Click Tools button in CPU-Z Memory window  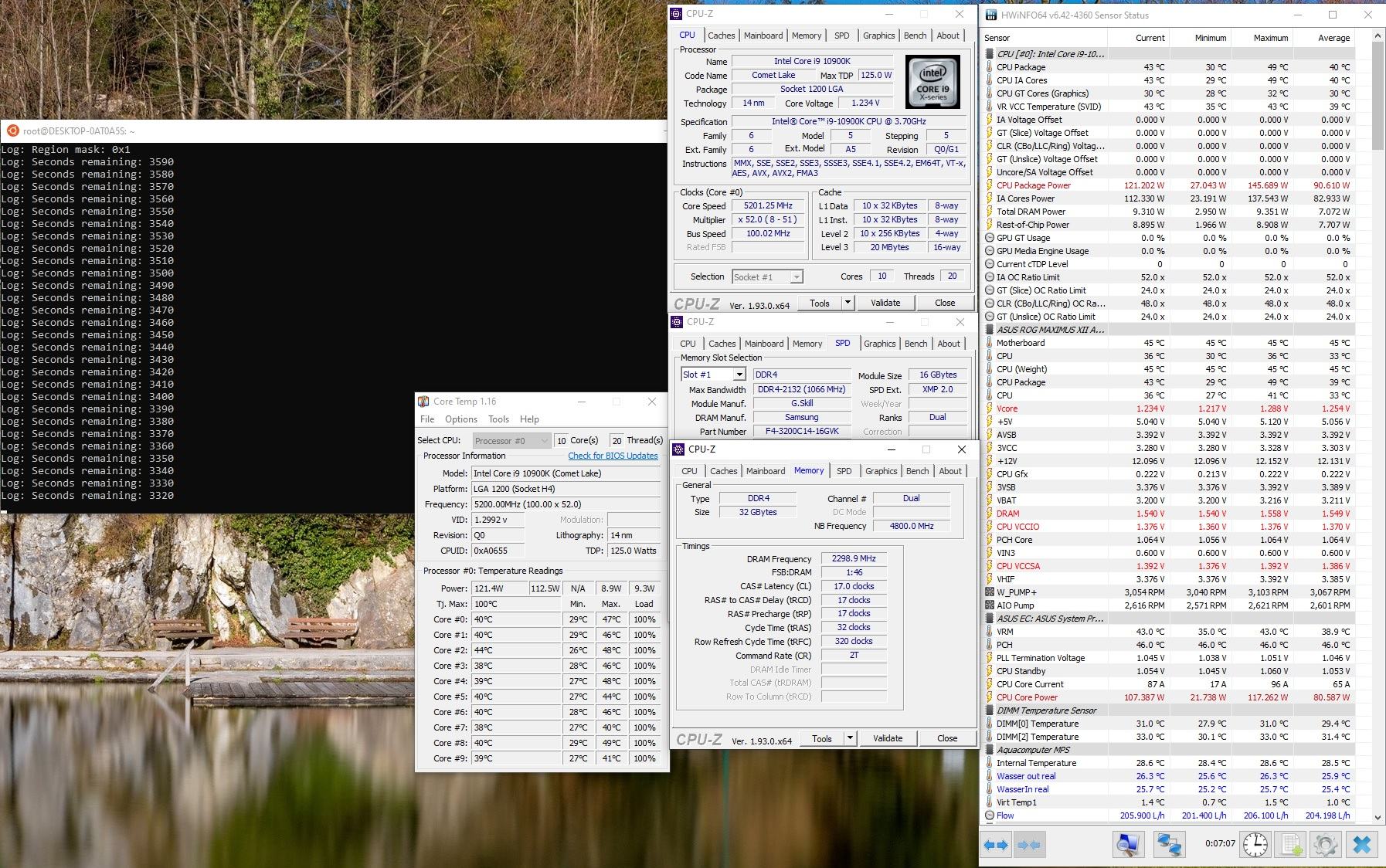[x=822, y=738]
